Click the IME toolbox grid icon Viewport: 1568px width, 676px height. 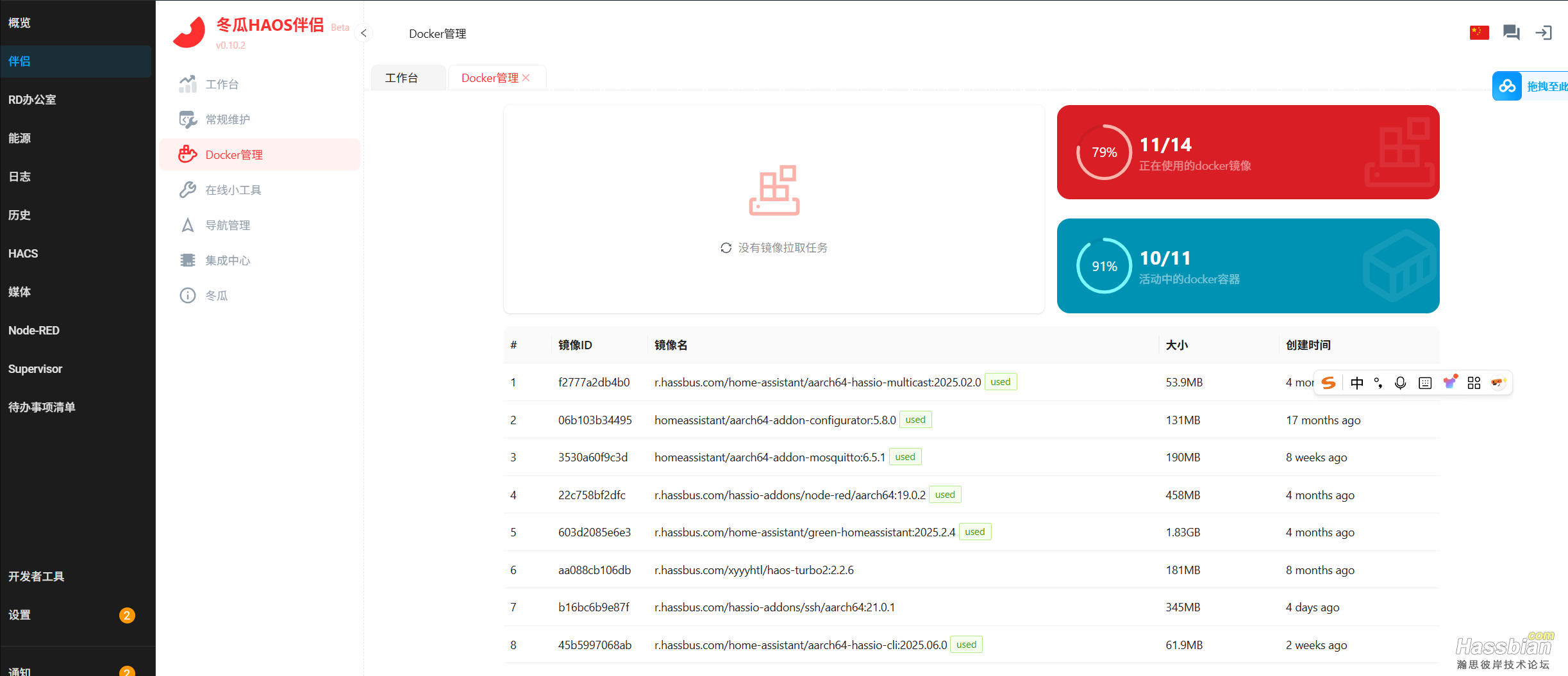1474,383
